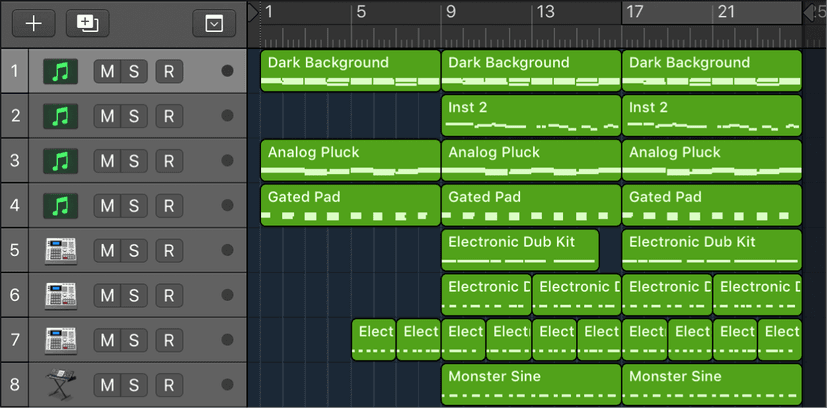Solo track 4
The image size is (828, 408).
coord(134,206)
